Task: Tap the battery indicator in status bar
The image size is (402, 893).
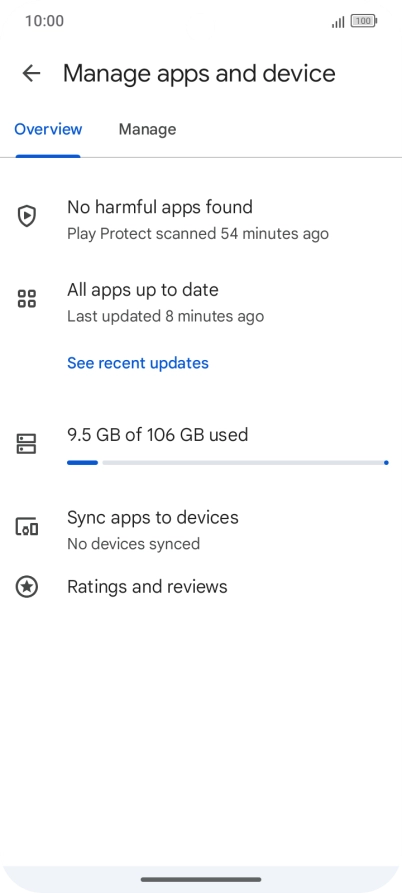Action: pyautogui.click(x=364, y=21)
